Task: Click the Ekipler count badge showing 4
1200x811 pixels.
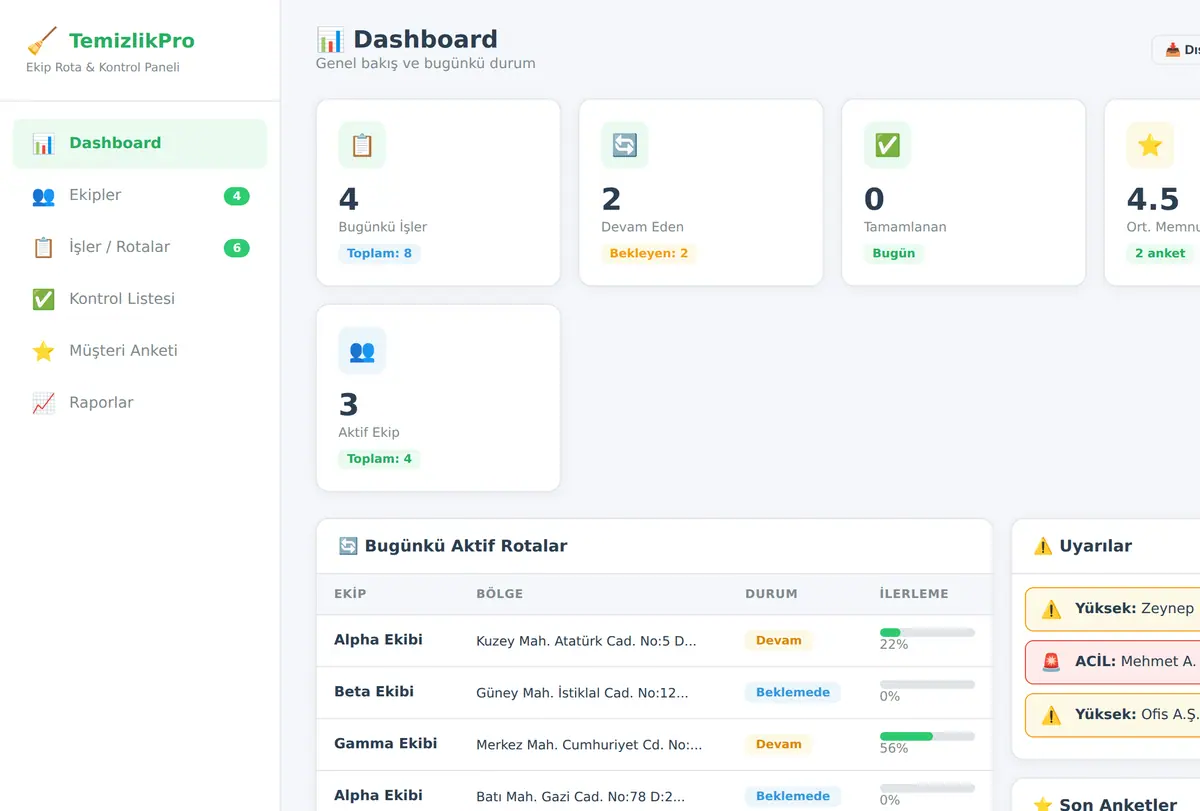Action: pos(237,196)
